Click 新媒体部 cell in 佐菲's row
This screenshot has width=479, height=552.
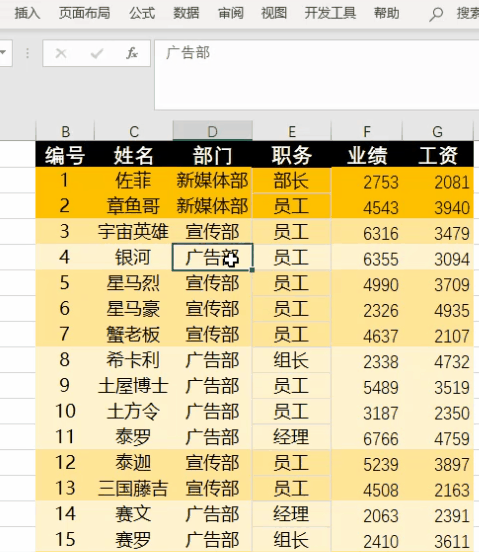[213, 180]
